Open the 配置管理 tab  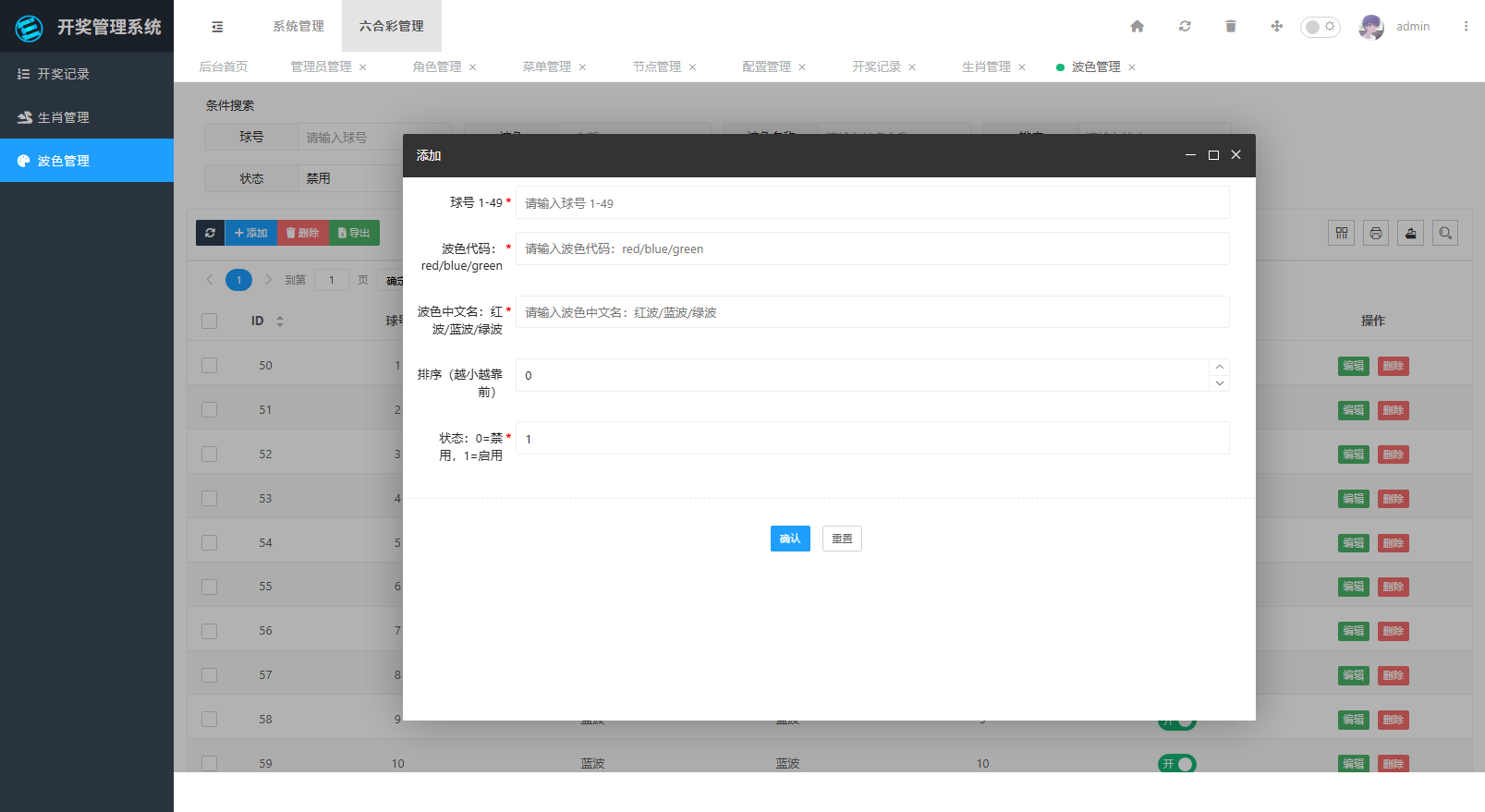pyautogui.click(x=767, y=67)
